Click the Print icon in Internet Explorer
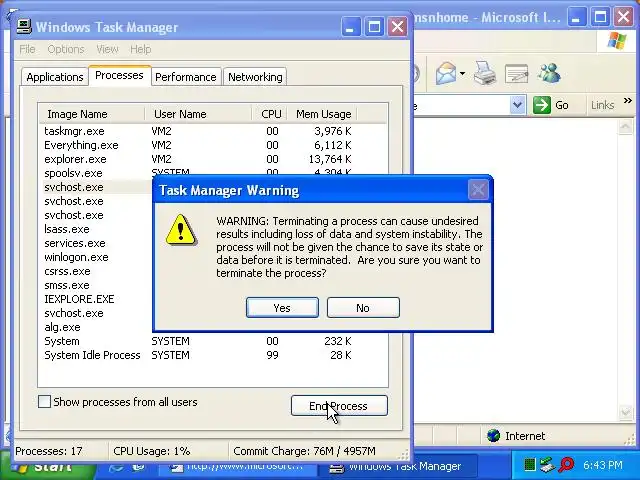This screenshot has height=480, width=640. click(485, 73)
